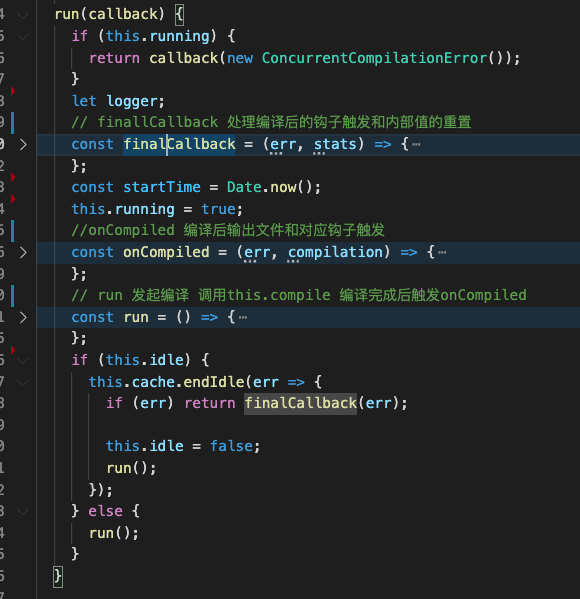Click 'err' parameter on the finalCallback declaration line
580x599 pixels.
tap(283, 144)
